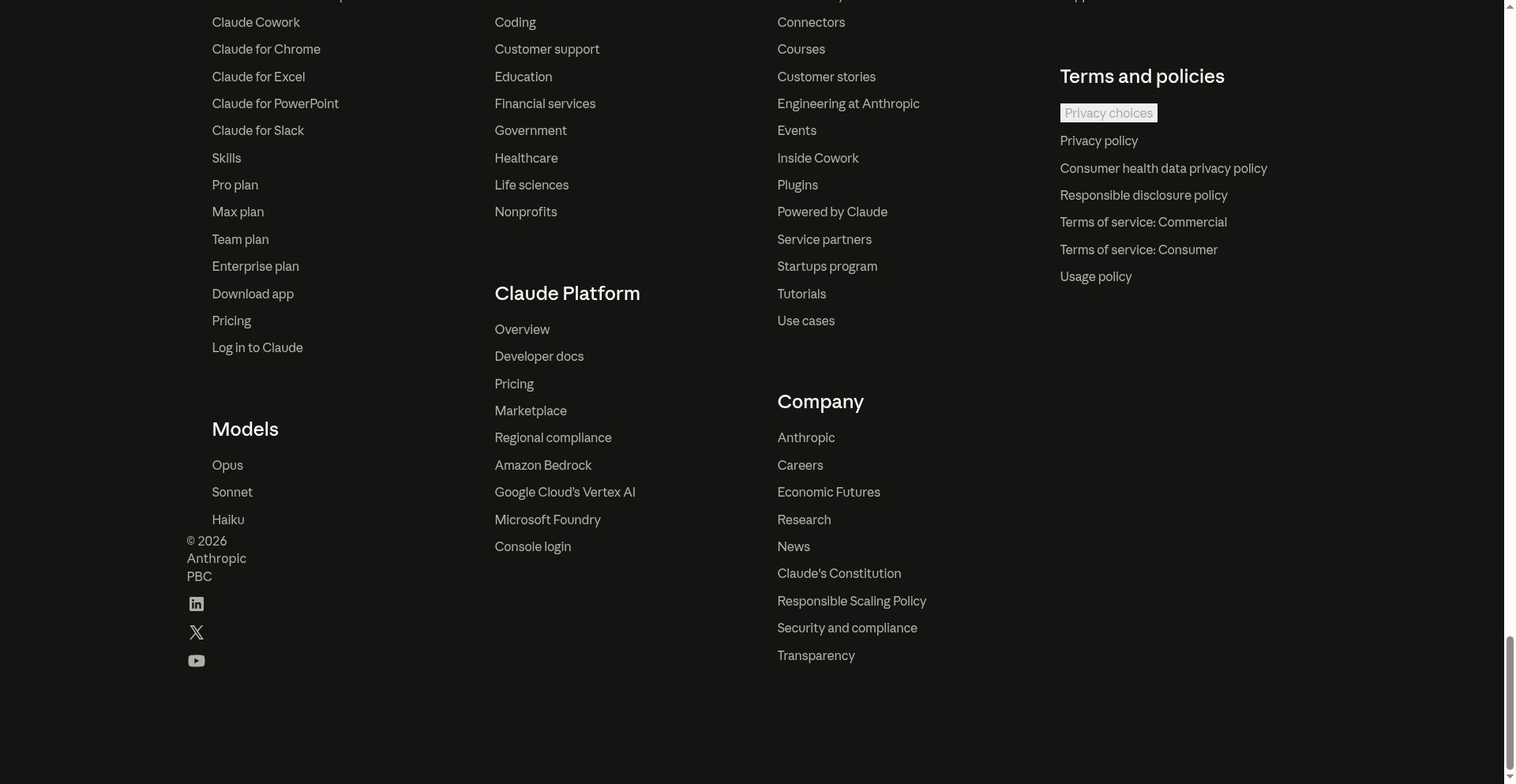This screenshot has height=784, width=1516.
Task: View the Startups program page
Action: pyautogui.click(x=827, y=266)
